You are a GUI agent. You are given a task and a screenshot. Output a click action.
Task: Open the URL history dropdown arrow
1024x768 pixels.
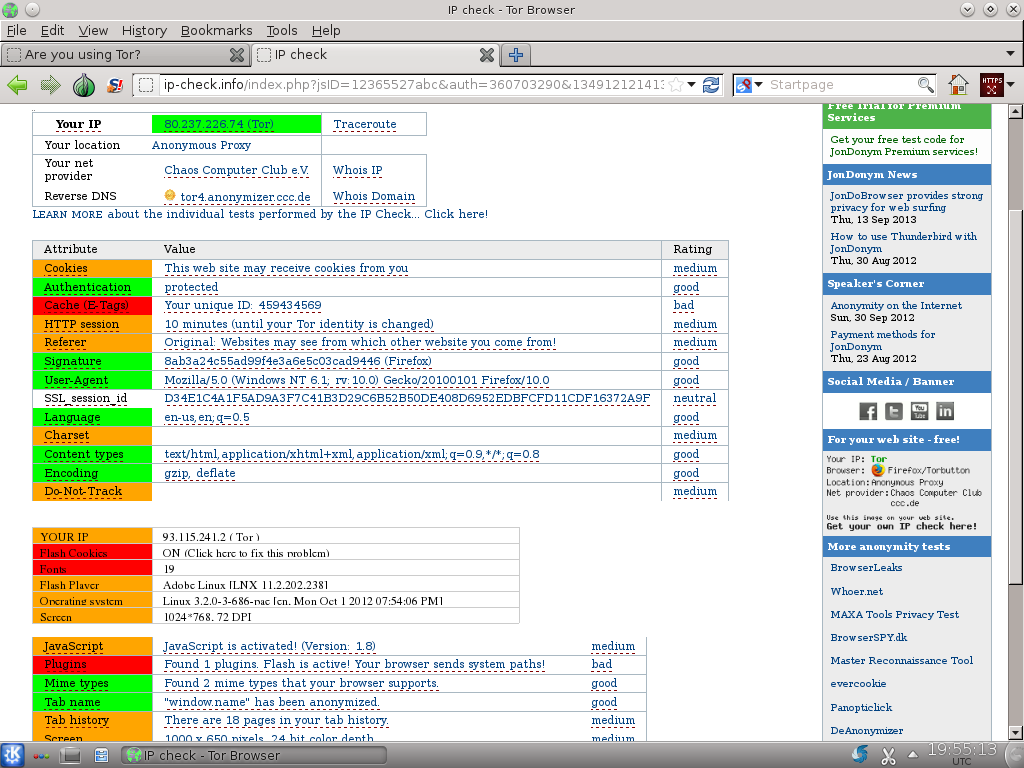692,85
